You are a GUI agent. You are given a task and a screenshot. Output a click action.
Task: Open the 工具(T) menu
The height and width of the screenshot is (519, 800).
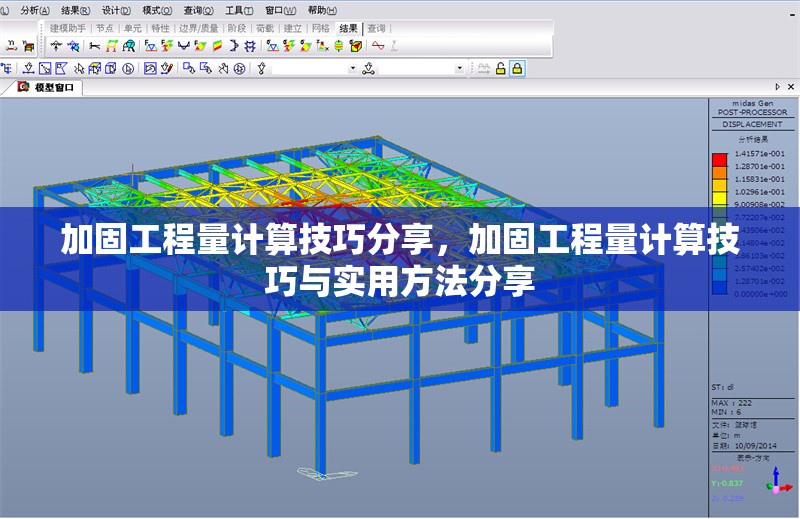click(x=238, y=9)
